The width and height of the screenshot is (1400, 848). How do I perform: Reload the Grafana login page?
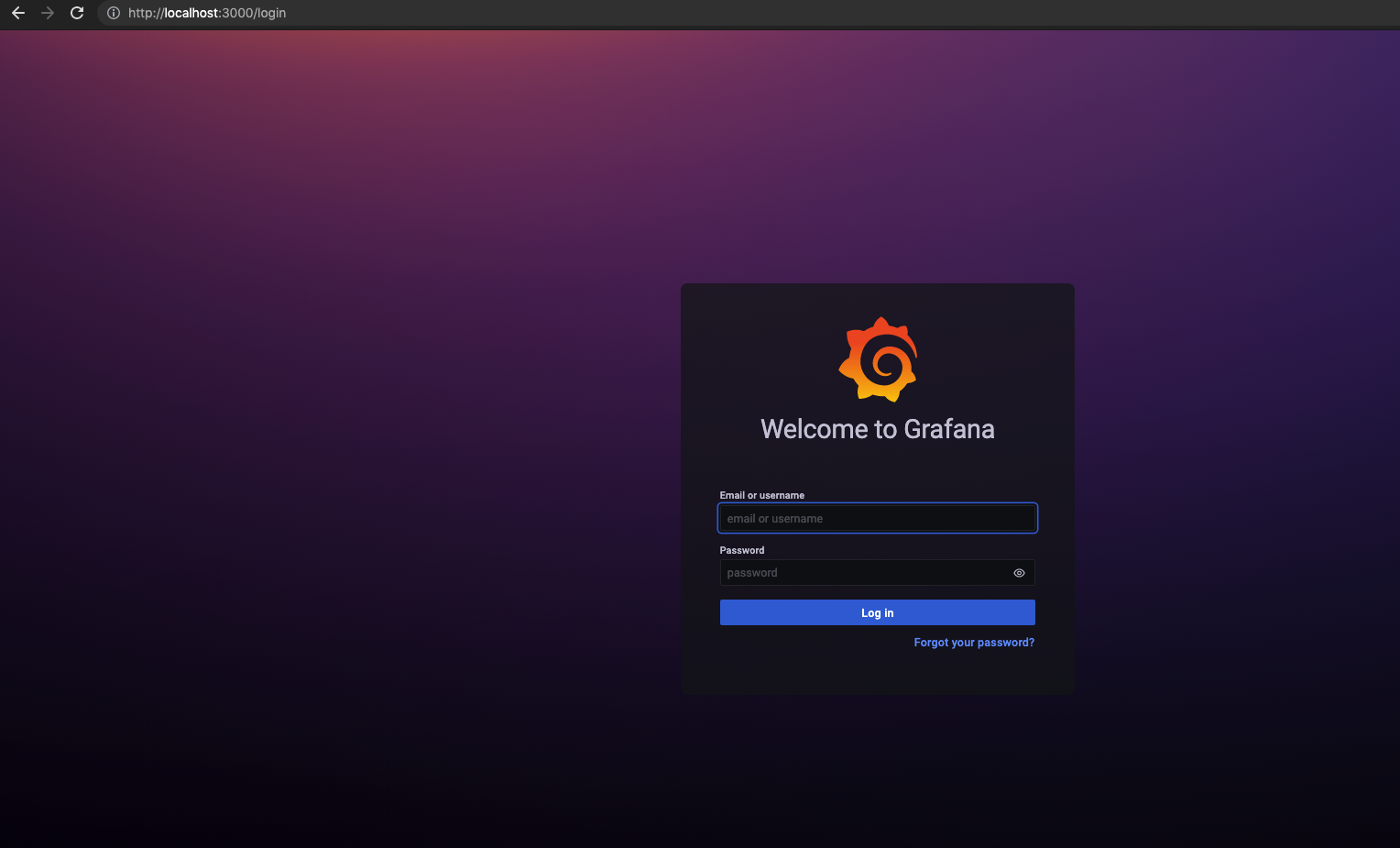click(x=77, y=13)
